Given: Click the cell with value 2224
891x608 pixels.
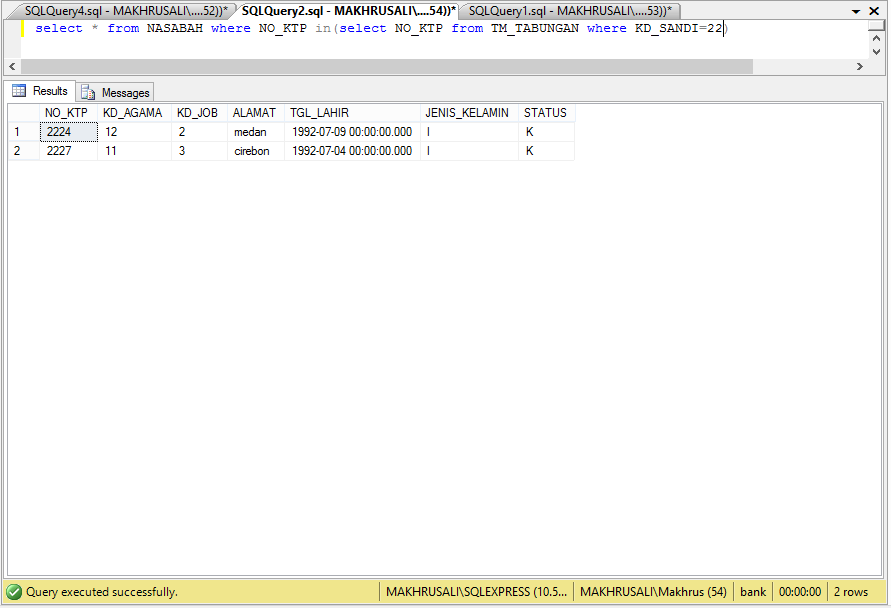Looking at the screenshot, I should coord(68,132).
